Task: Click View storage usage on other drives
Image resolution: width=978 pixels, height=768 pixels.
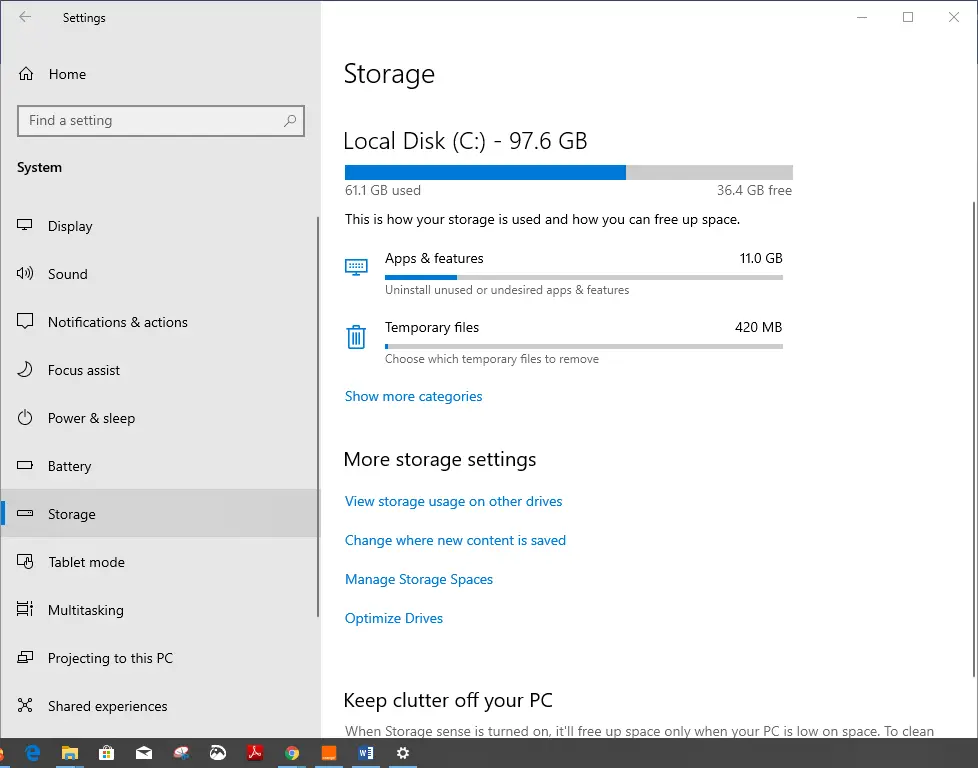Action: [453, 502]
